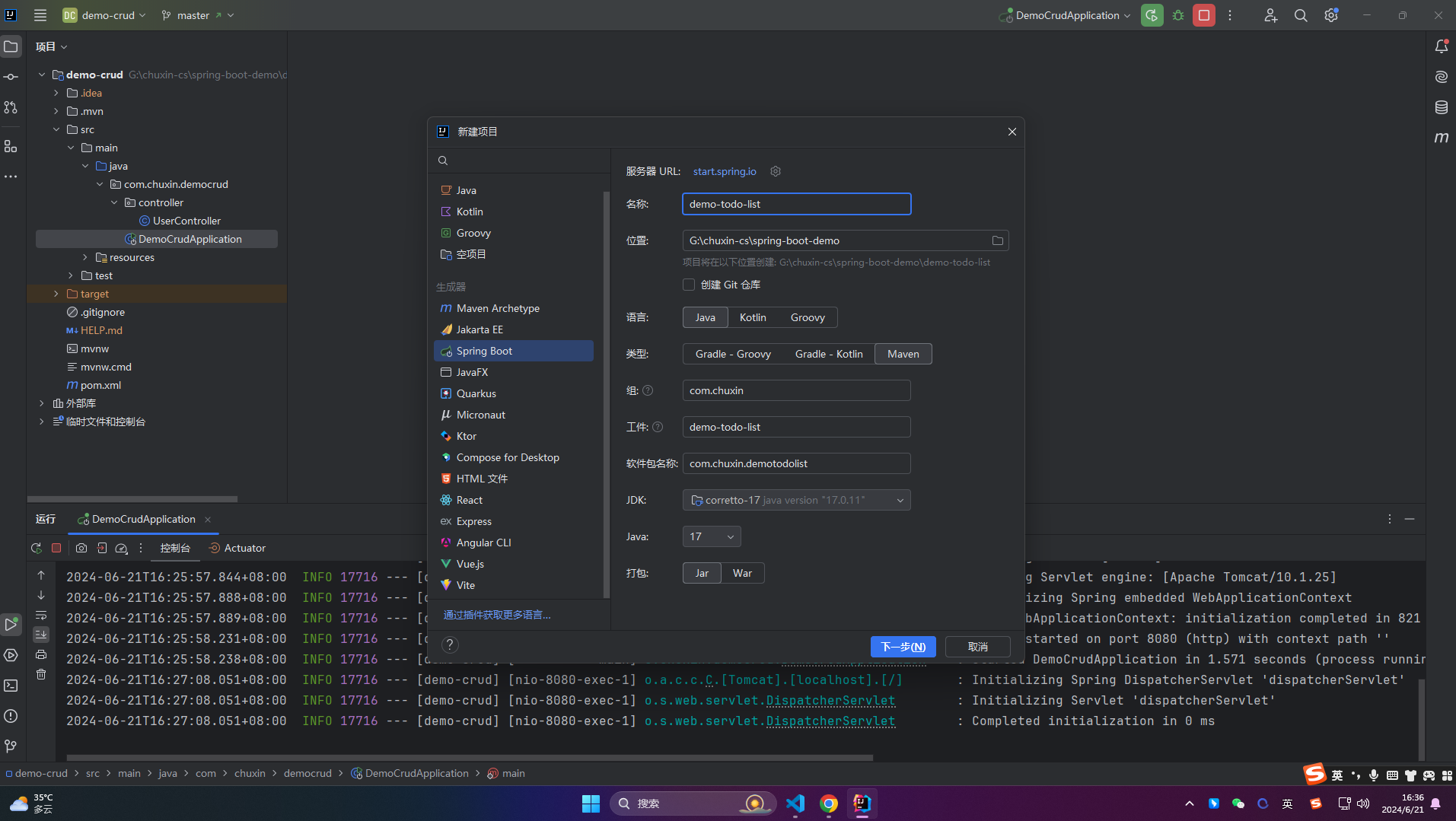
Task: Open the Notifications bell panel
Action: coord(1442,46)
